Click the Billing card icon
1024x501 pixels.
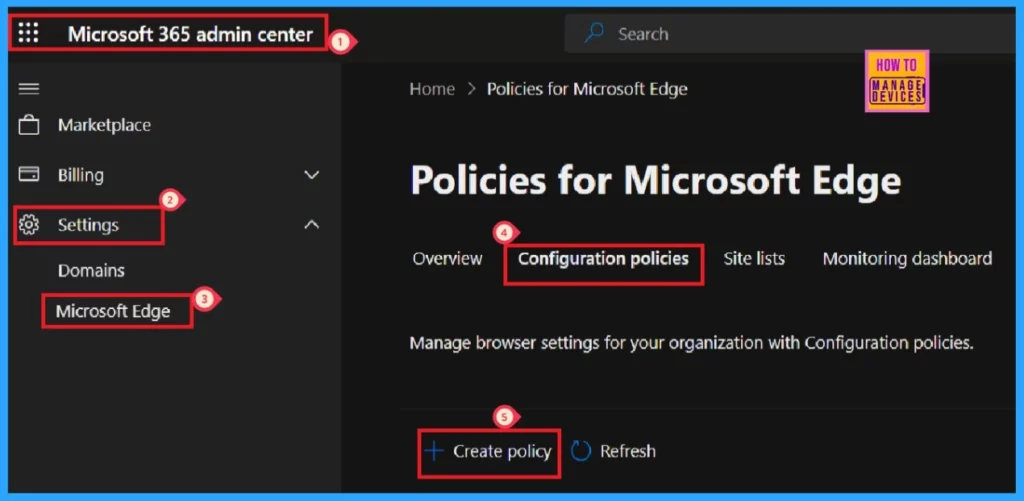tap(29, 174)
